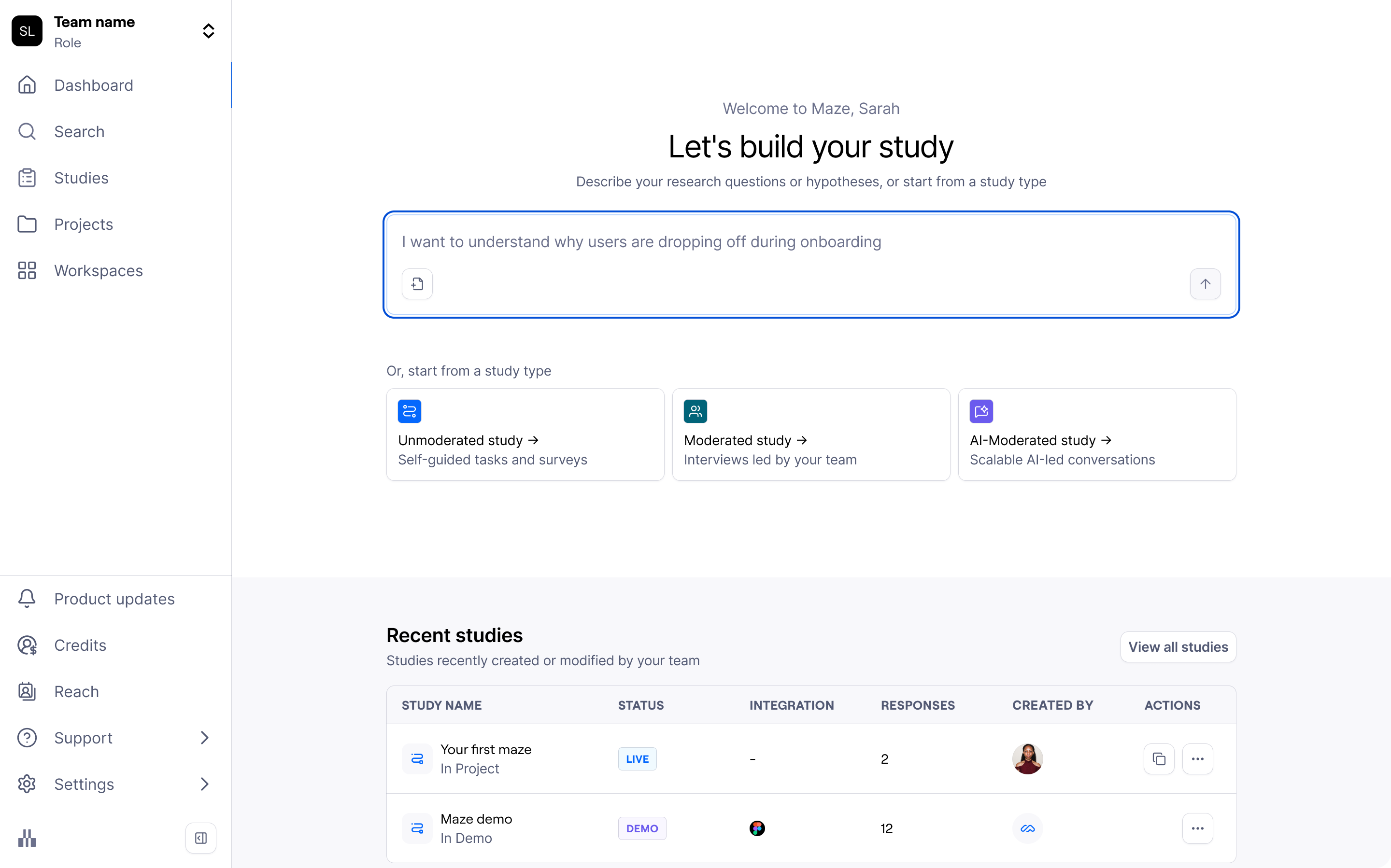The image size is (1391, 868).
Task: Click the Product updates bell icon
Action: (x=27, y=599)
